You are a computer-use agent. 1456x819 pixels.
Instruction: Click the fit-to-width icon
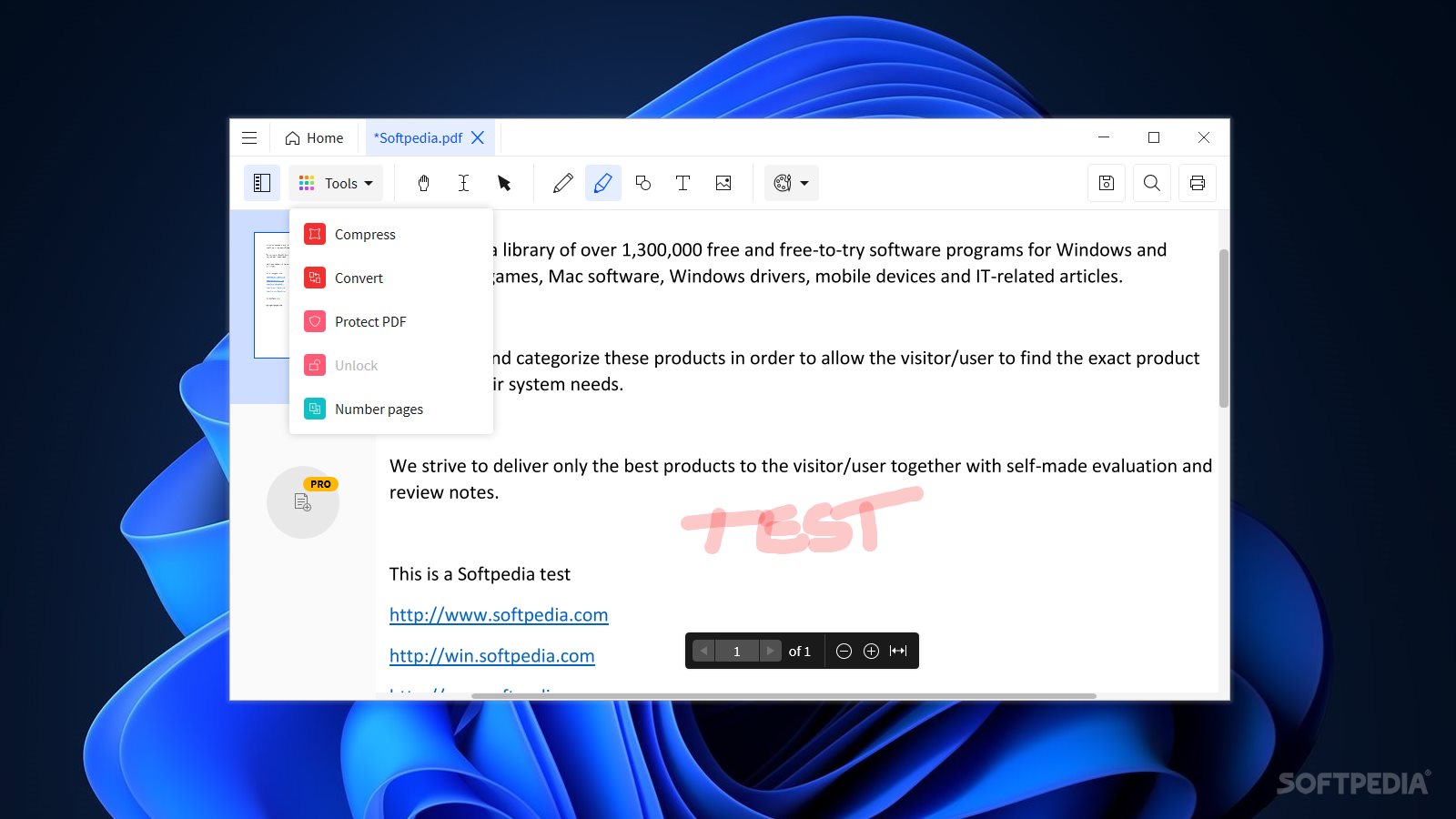pyautogui.click(x=898, y=651)
